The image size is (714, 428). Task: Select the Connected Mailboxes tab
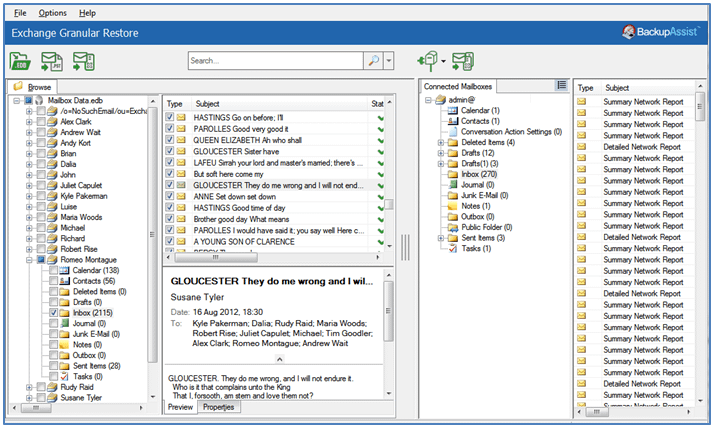[x=458, y=86]
